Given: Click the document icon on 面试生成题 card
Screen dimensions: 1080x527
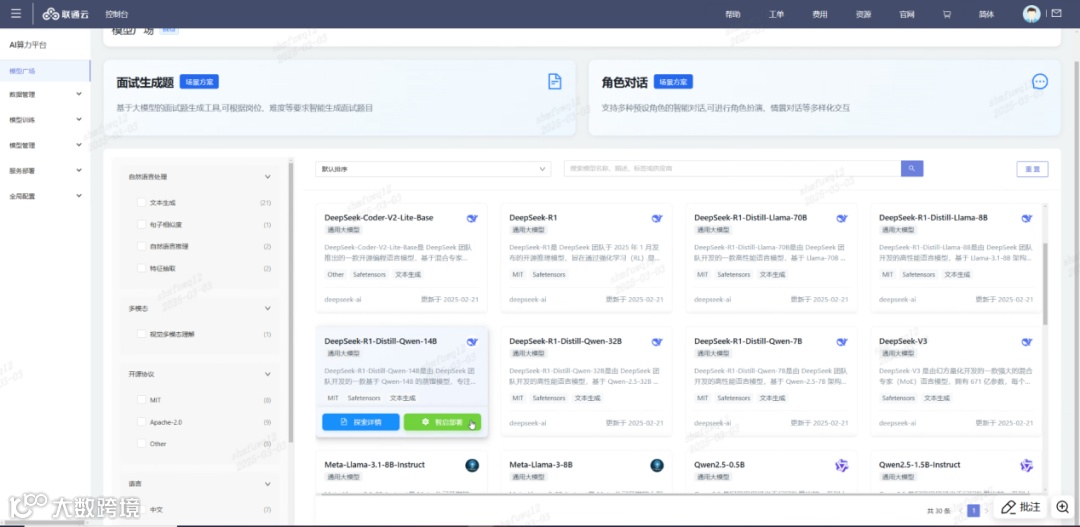Looking at the screenshot, I should (x=554, y=81).
